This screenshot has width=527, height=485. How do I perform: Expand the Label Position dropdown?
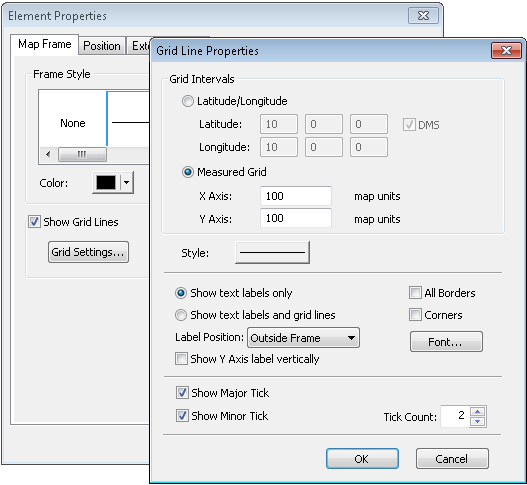point(303,337)
